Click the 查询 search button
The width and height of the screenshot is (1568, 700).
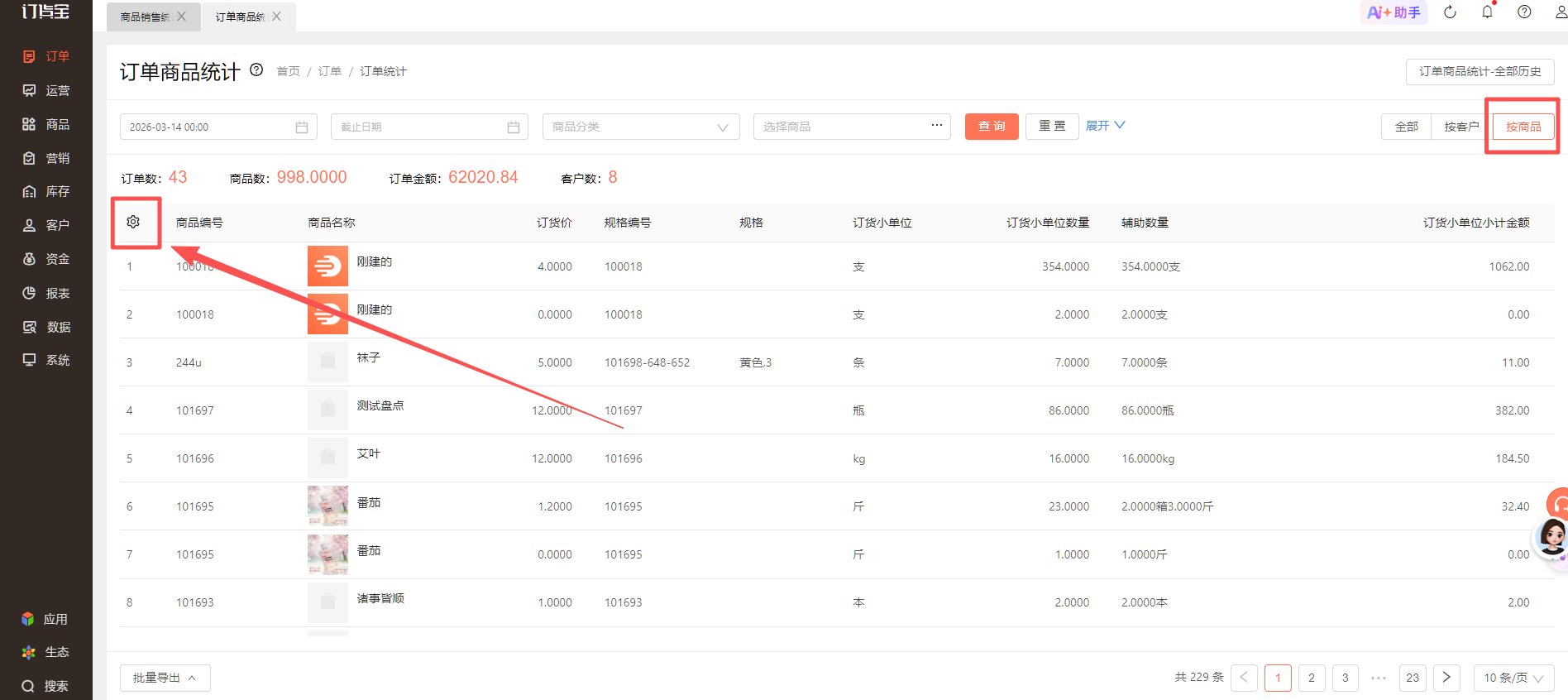coord(992,127)
